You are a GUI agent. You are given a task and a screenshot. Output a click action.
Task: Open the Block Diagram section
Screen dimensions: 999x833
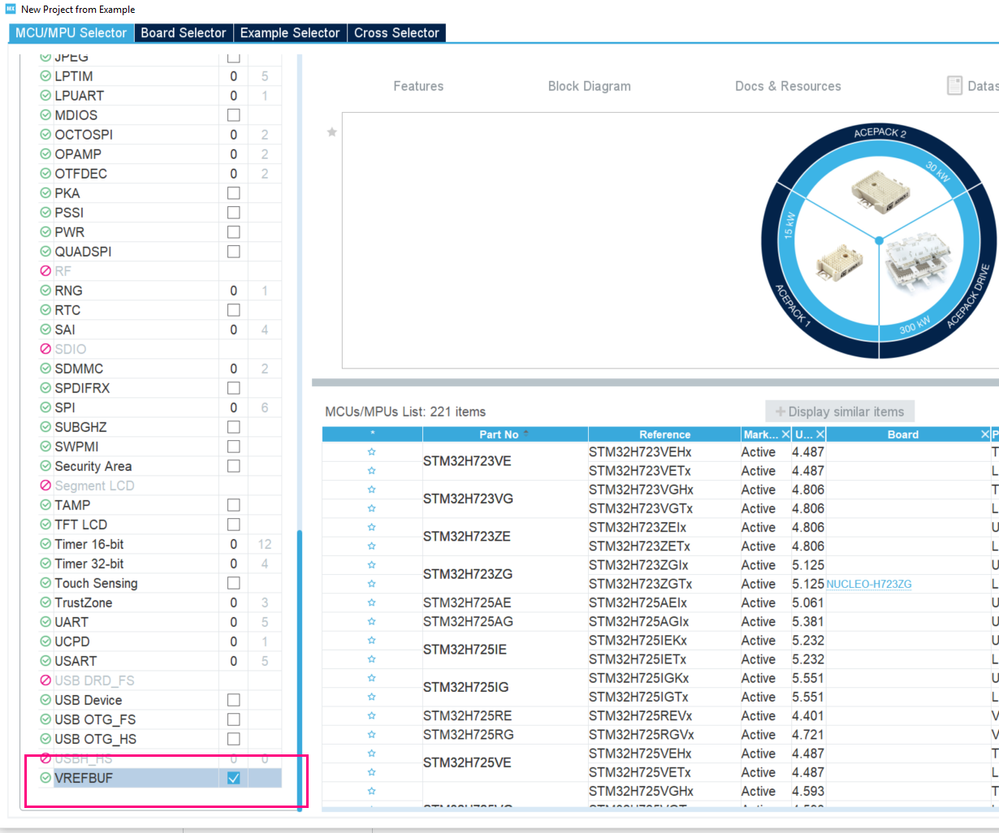pyautogui.click(x=589, y=86)
